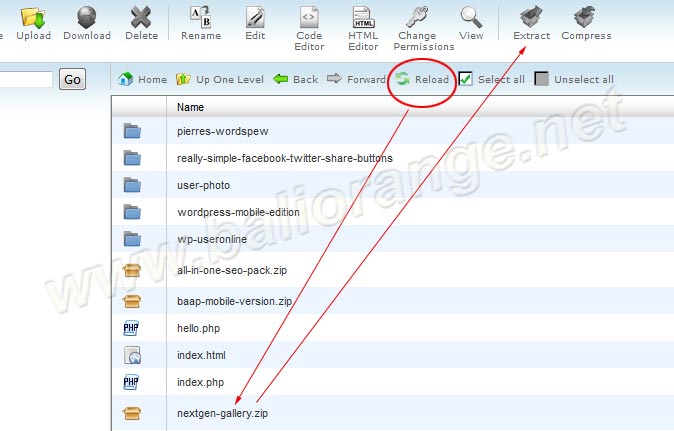Click the View magnifier icon
The height and width of the screenshot is (431, 674).
[471, 17]
